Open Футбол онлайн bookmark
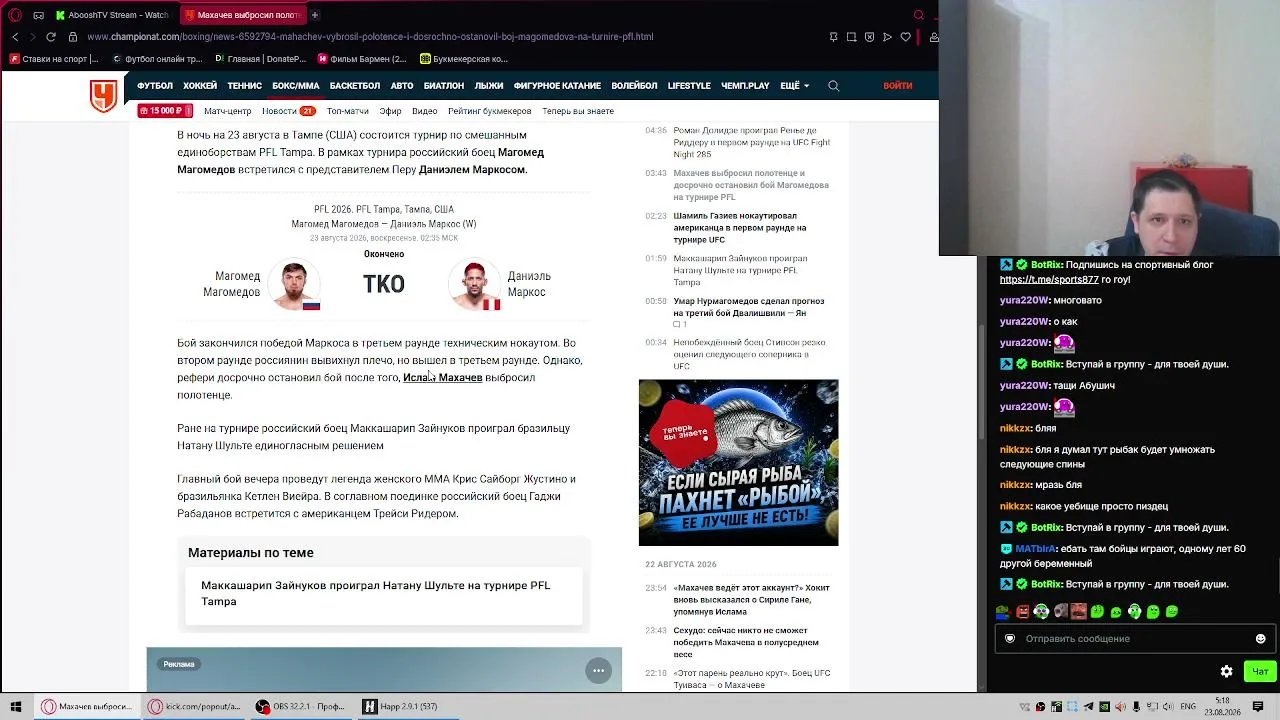 point(160,59)
